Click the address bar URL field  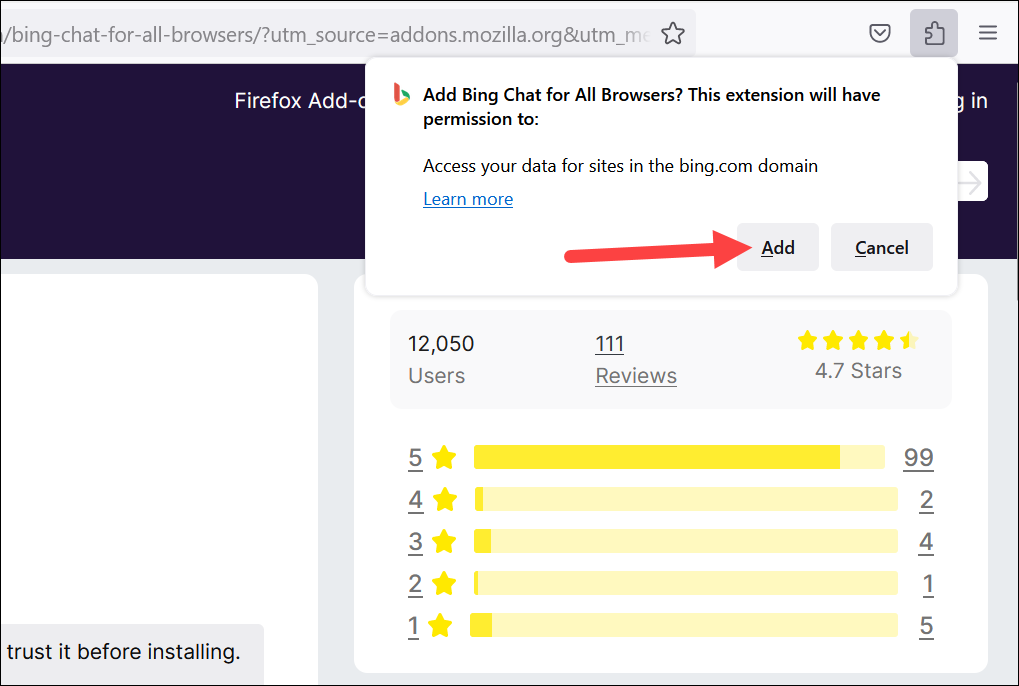(300, 33)
